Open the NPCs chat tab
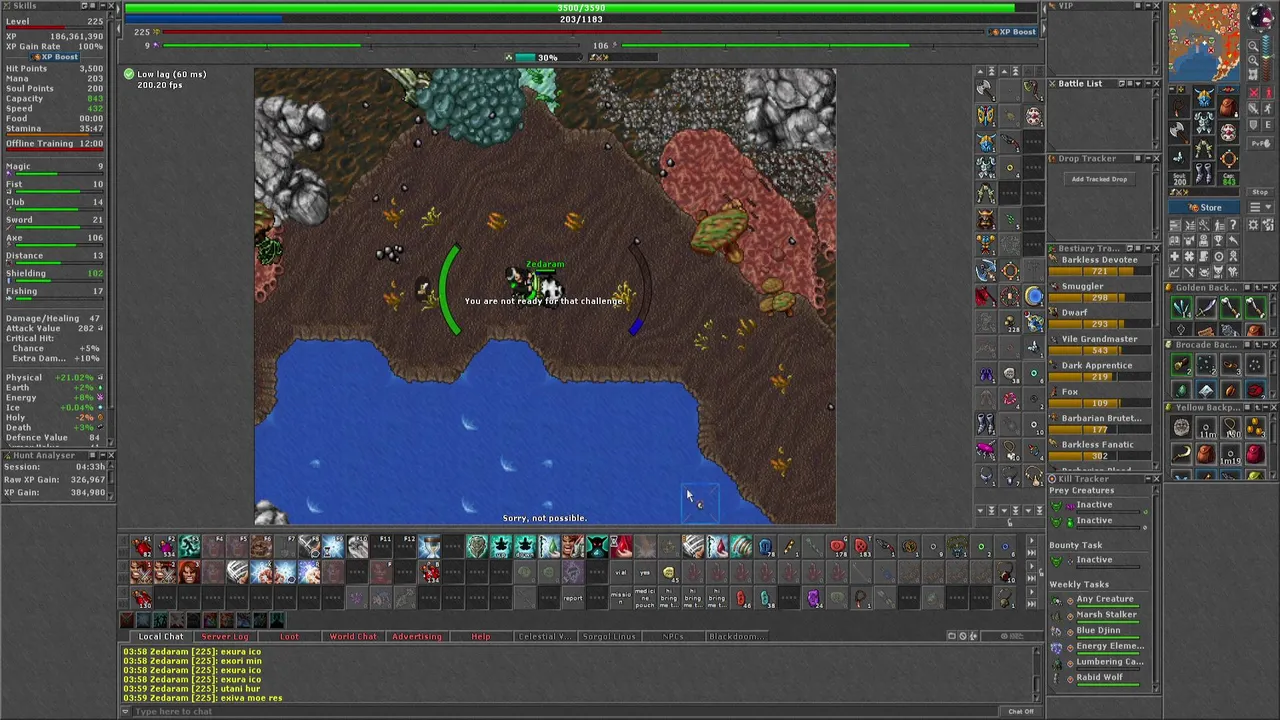 tap(673, 636)
